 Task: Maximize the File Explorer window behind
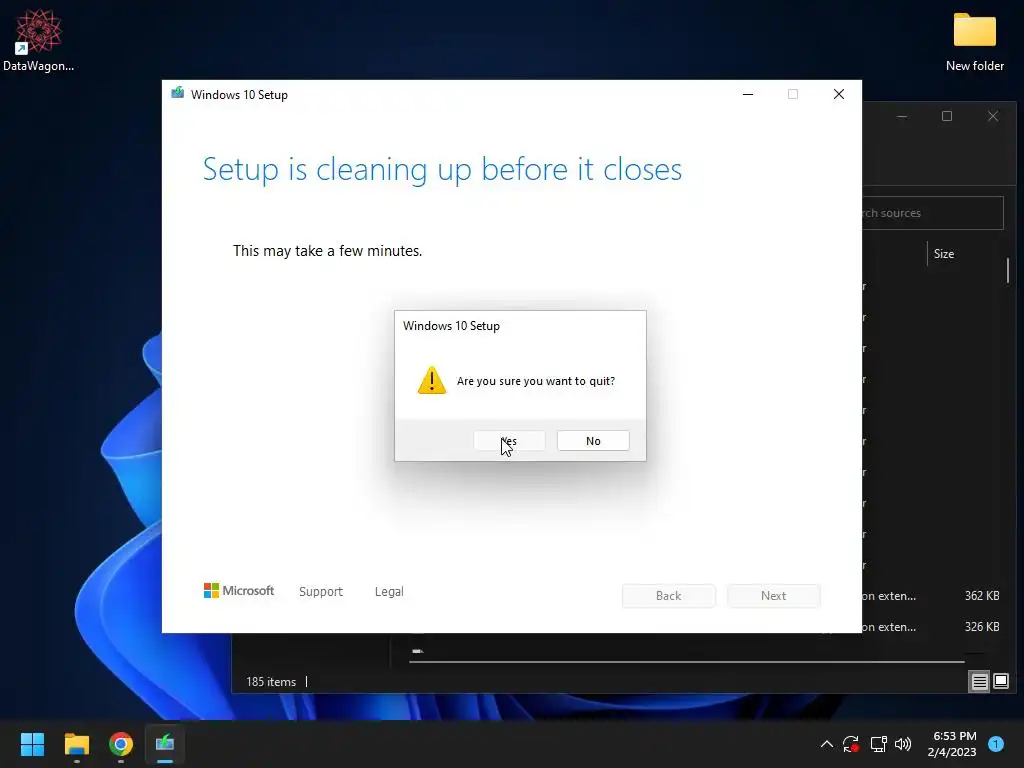[947, 116]
